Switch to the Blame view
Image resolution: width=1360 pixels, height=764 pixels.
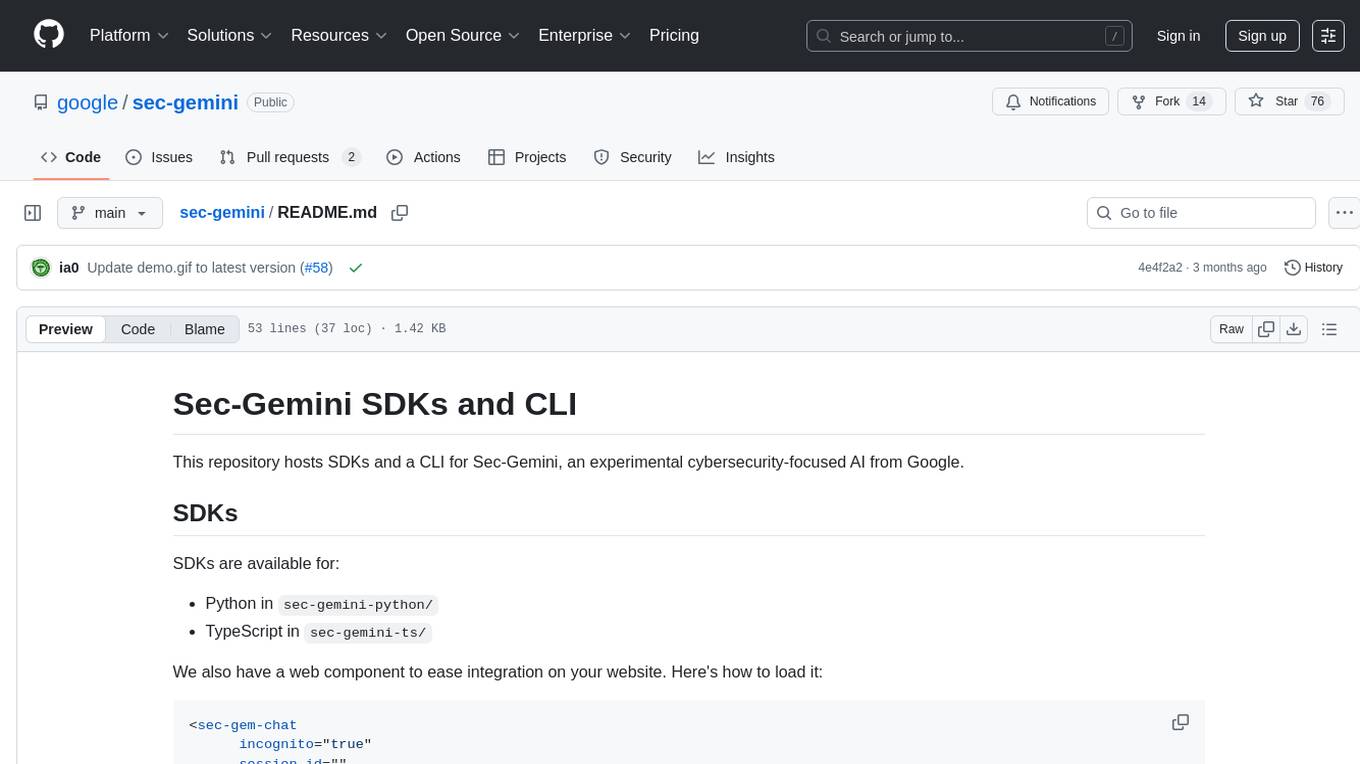[204, 329]
